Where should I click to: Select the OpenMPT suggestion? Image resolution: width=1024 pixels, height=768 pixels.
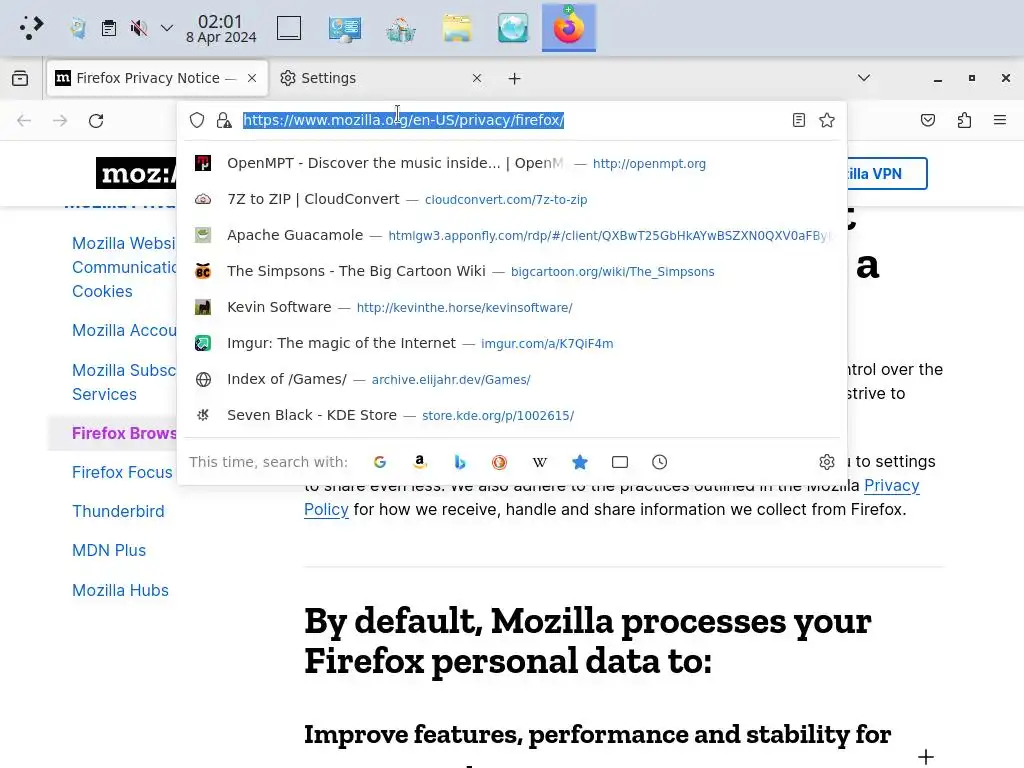[x=512, y=163]
